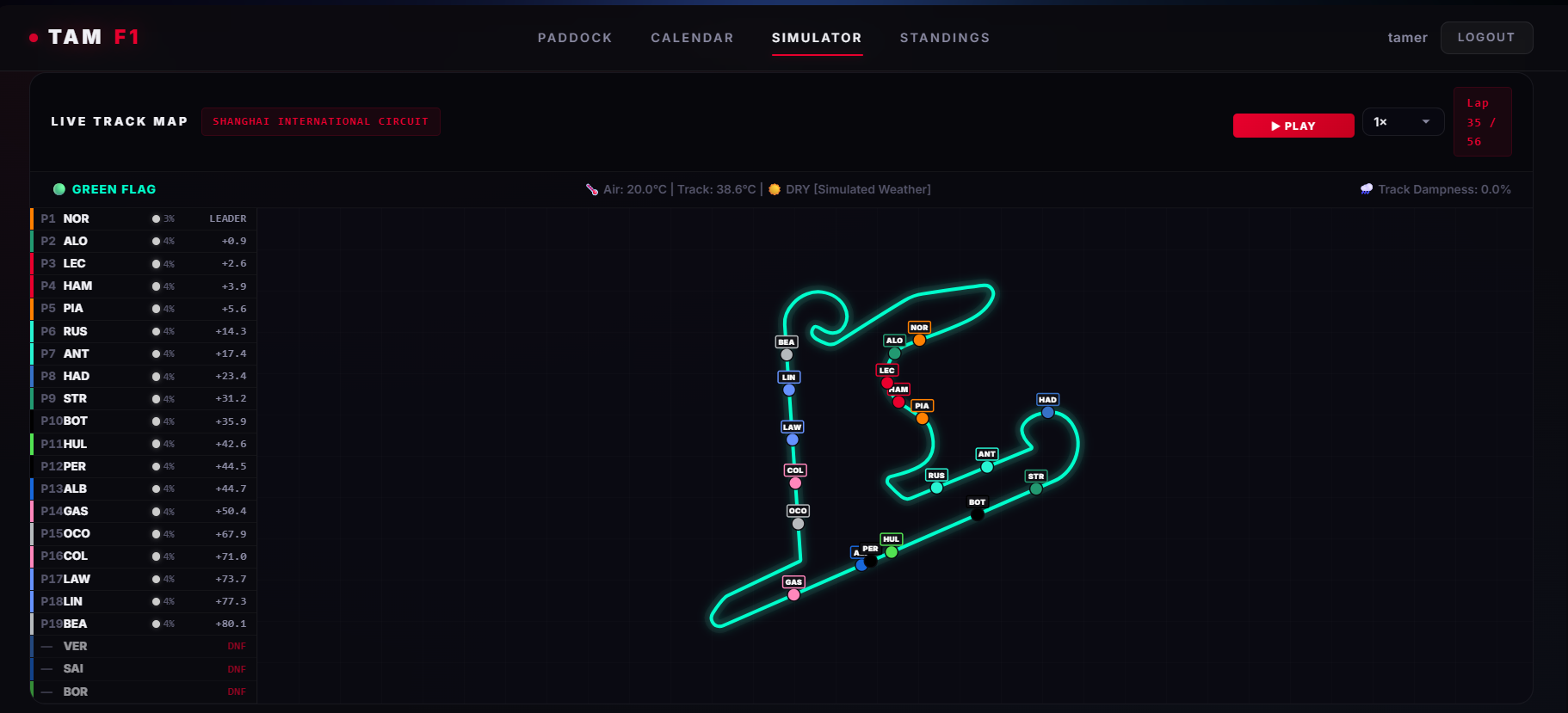Click P16 COL leaderboard row

144,556
